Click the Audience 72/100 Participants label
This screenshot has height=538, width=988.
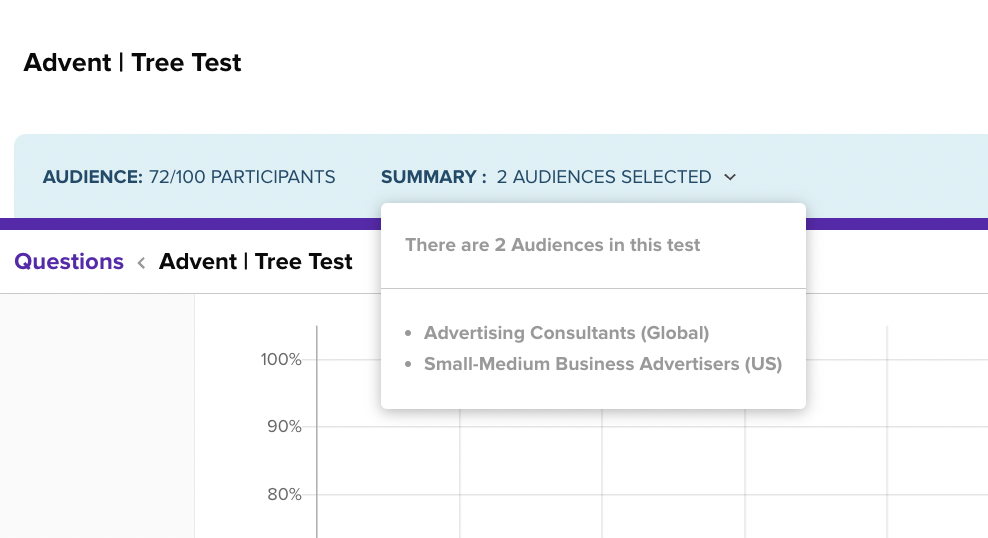(x=189, y=177)
